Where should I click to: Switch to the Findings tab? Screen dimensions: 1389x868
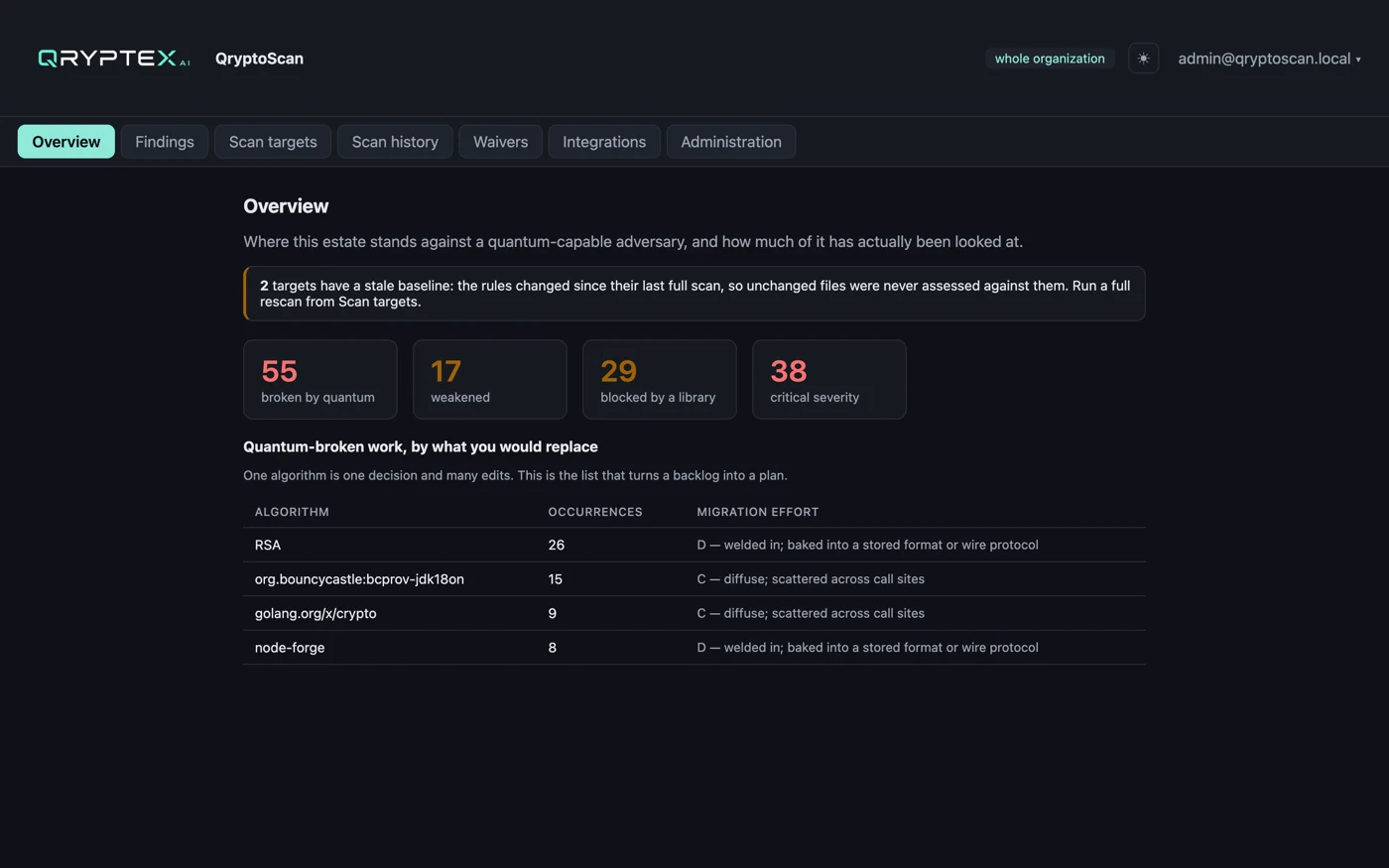tap(165, 142)
